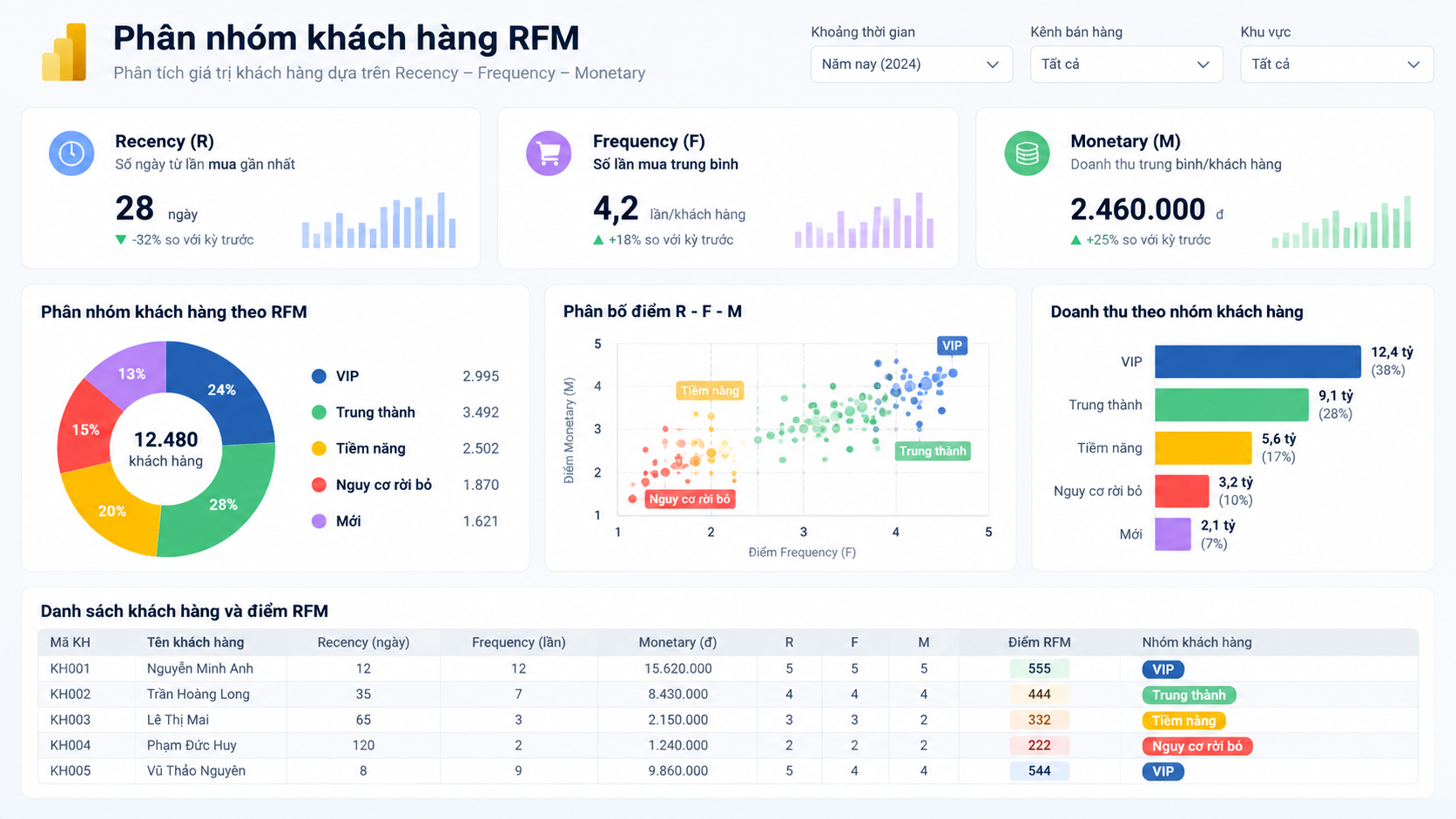Click the green up-trend triangle beside +18%
This screenshot has width=1456, height=819.
click(x=598, y=239)
